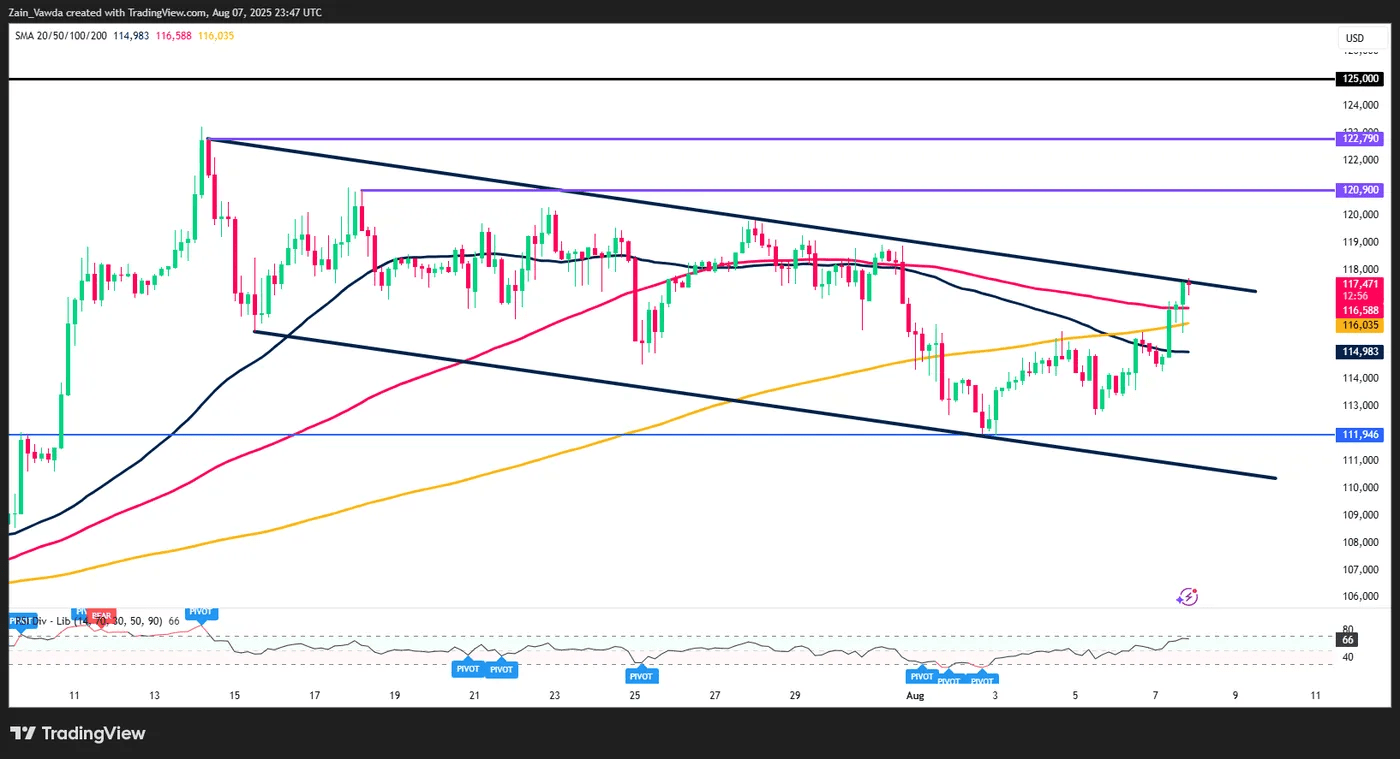Click the TradingView logo at bottom left
1400x759 pixels.
pos(78,733)
